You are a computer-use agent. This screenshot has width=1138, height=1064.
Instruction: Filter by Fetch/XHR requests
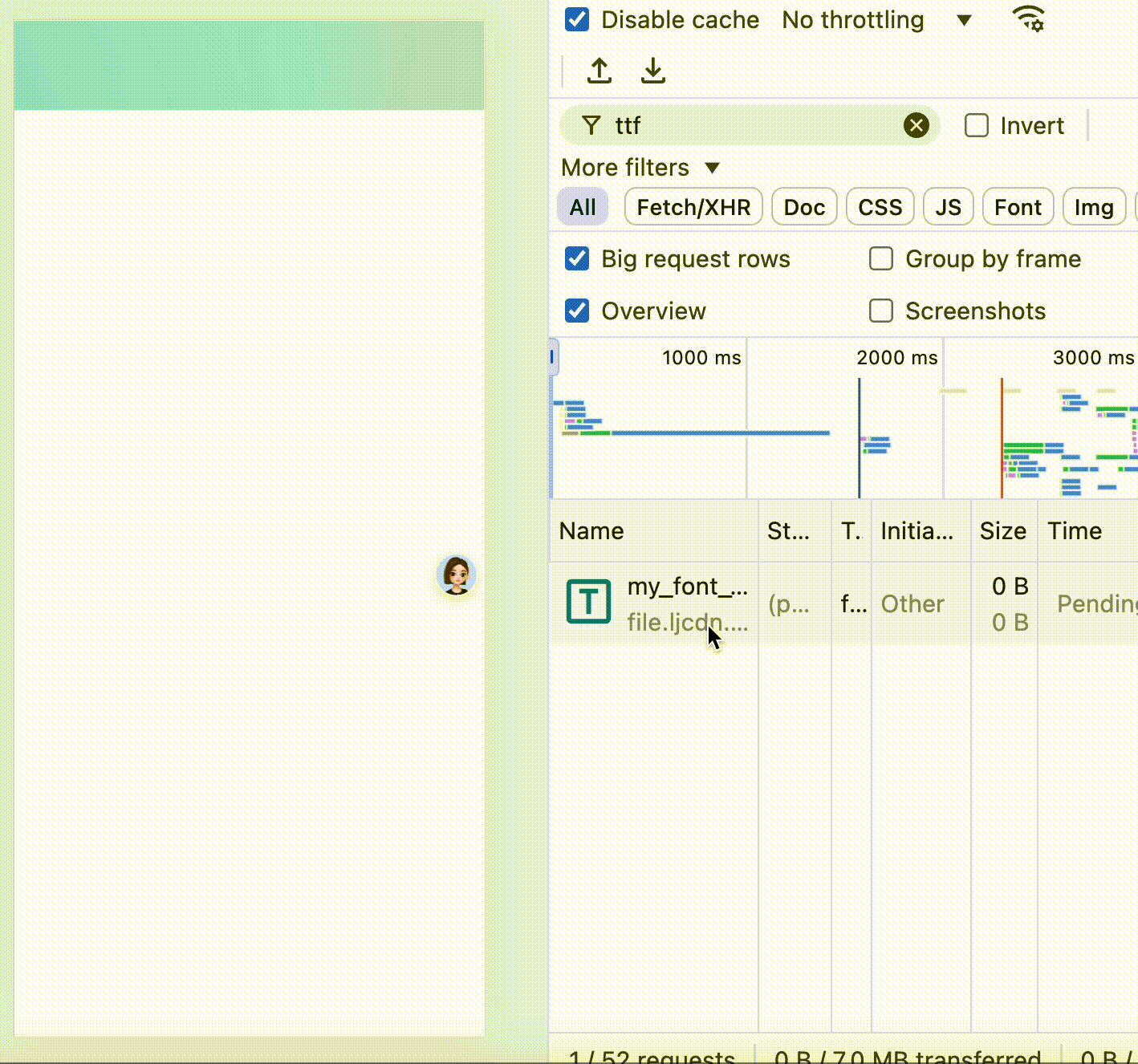click(x=693, y=207)
